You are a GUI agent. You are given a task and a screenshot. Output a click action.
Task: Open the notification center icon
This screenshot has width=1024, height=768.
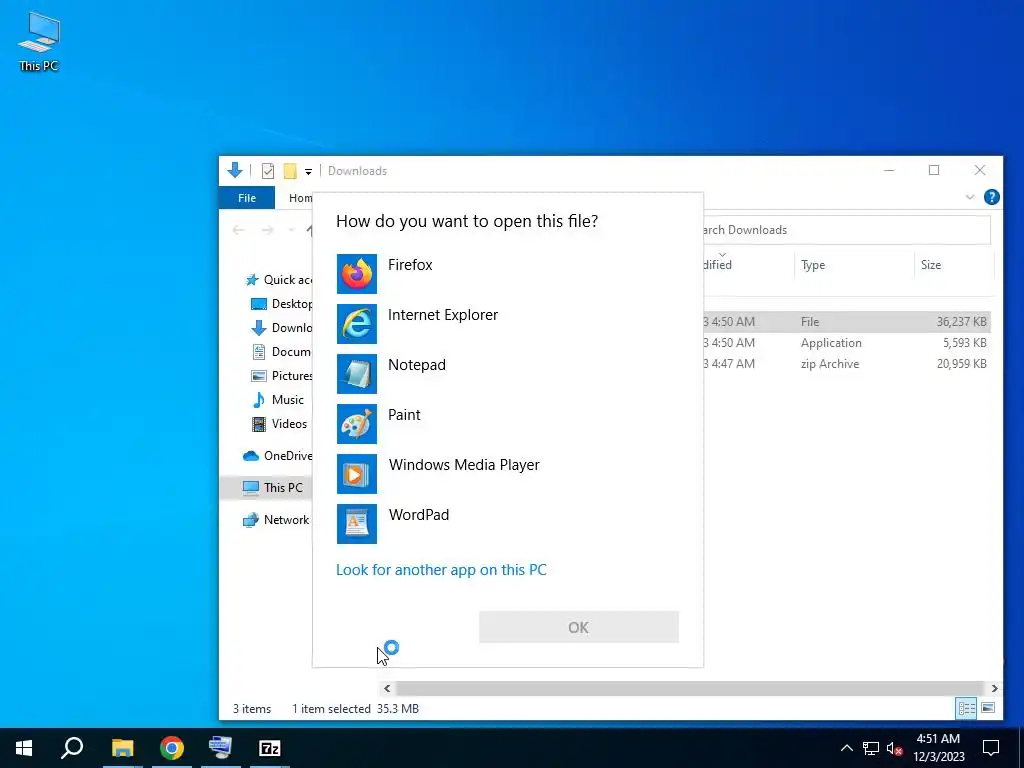[x=991, y=748]
